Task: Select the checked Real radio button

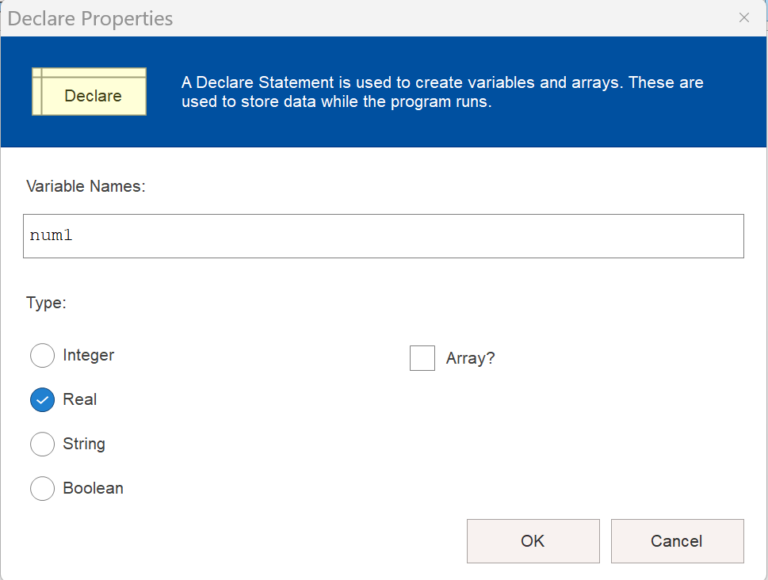Action: (43, 399)
